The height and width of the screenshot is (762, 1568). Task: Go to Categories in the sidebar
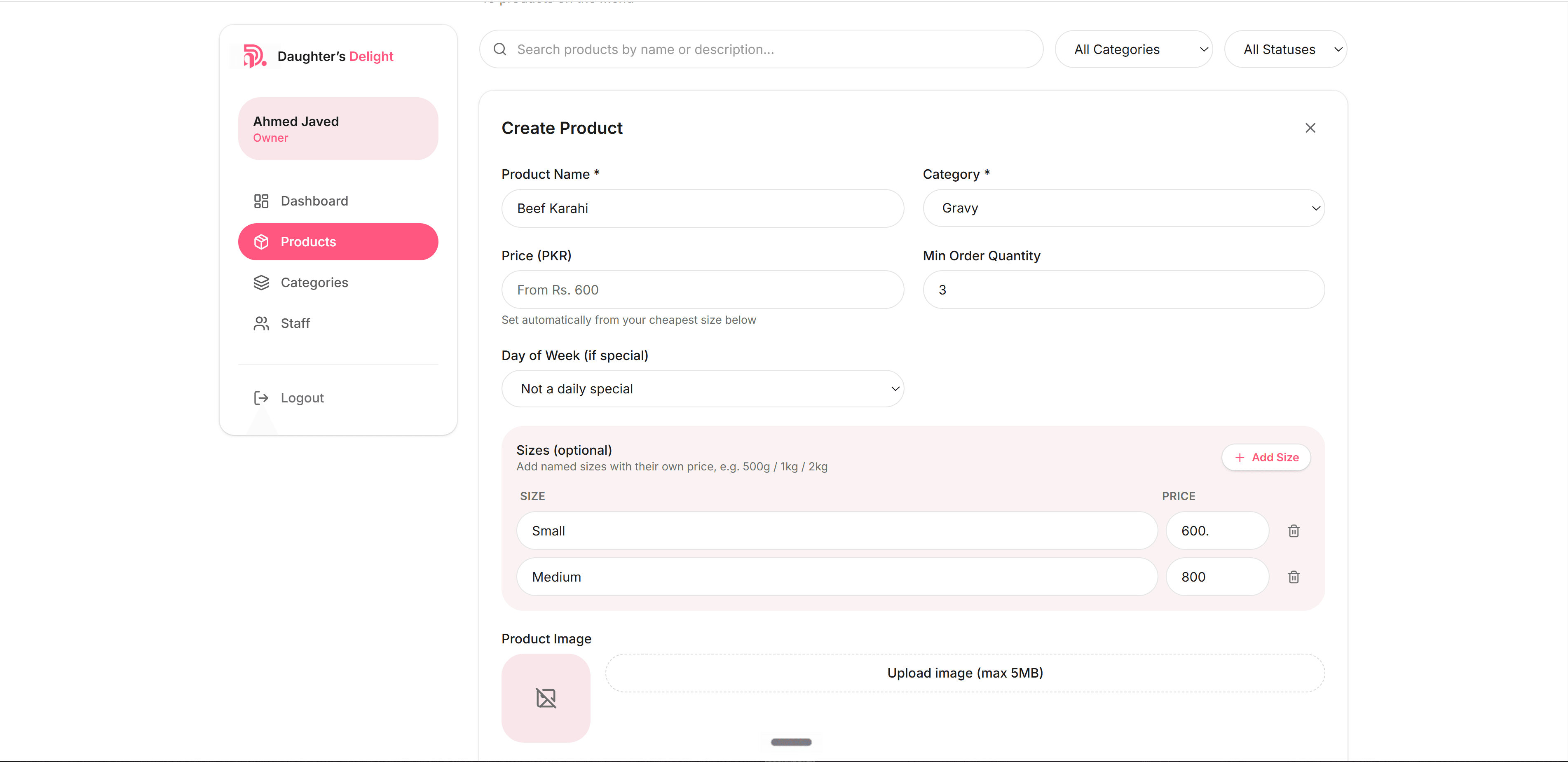click(338, 283)
